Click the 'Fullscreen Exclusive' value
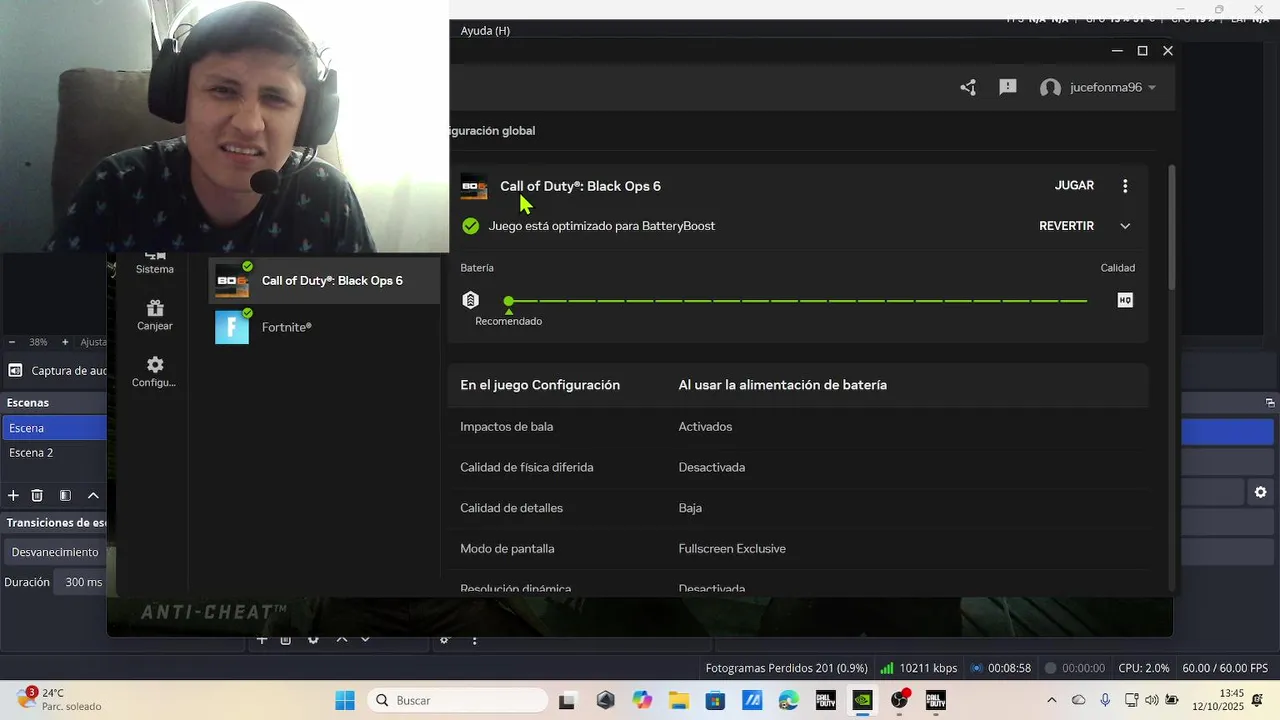The height and width of the screenshot is (720, 1280). coord(732,549)
